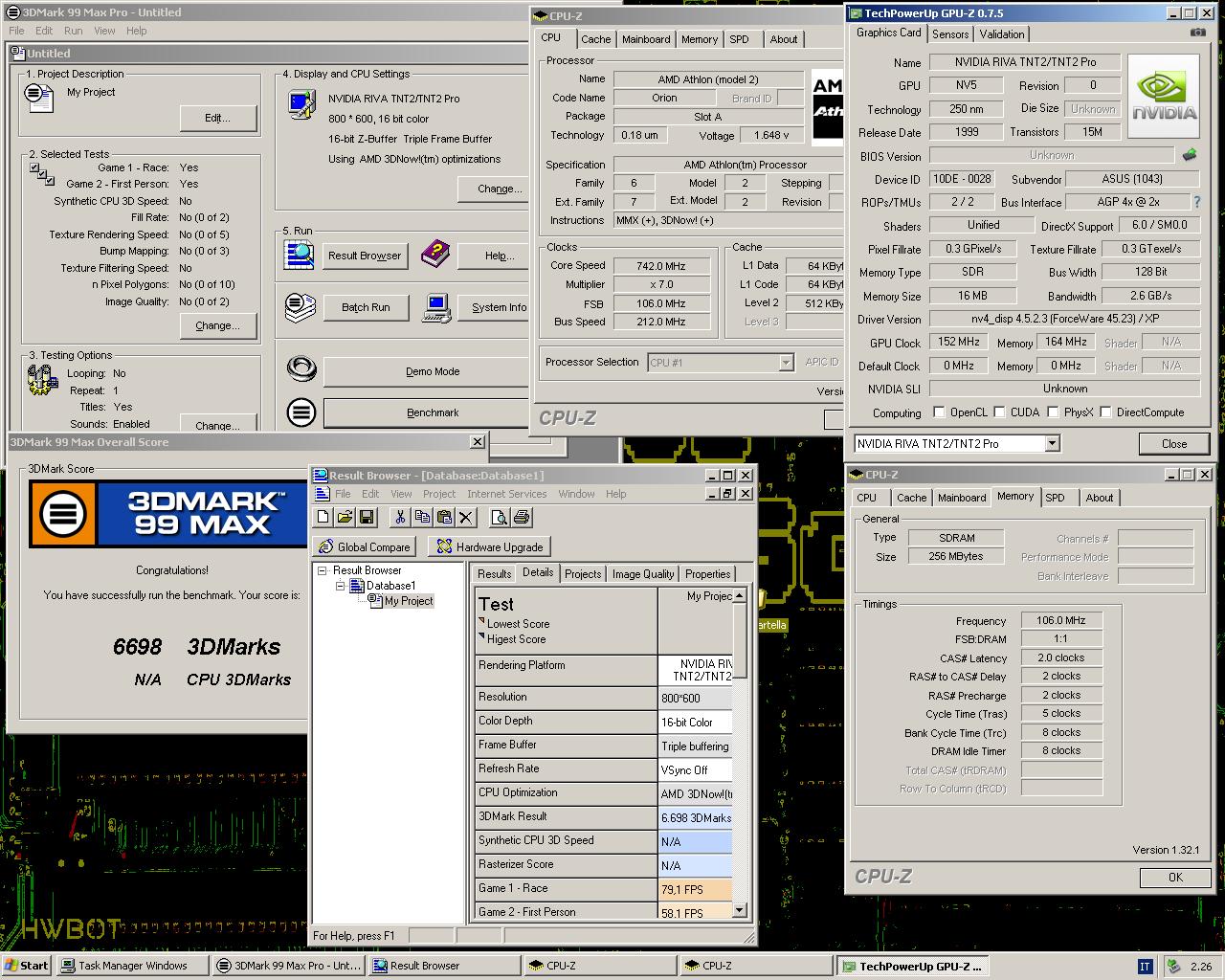This screenshot has height=980, width=1225.
Task: Click the GPU Clock field showing 152 MHz
Action: 958,342
